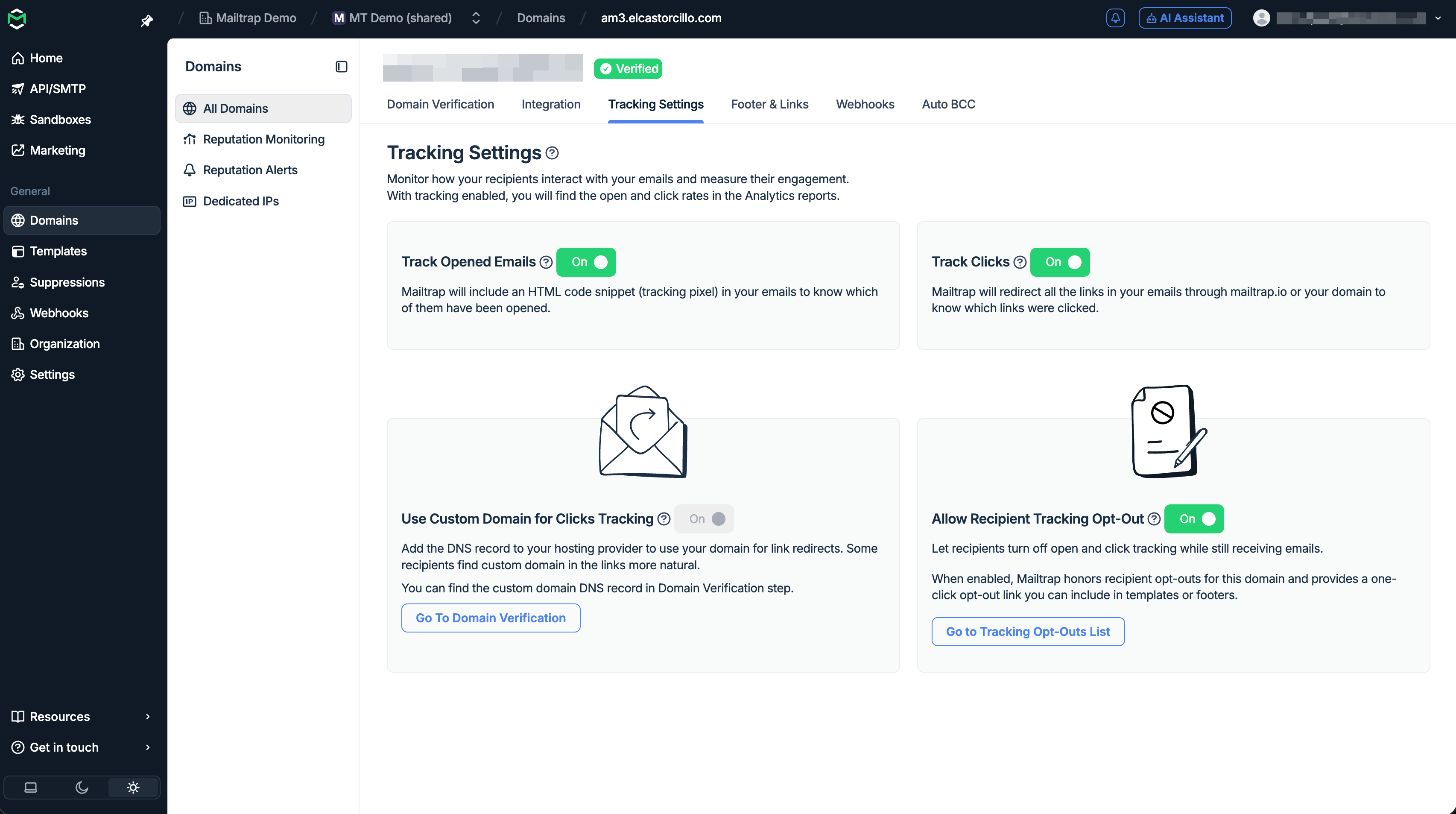The image size is (1456, 814).
Task: Open Webhooks in left sidebar
Action: (x=82, y=313)
